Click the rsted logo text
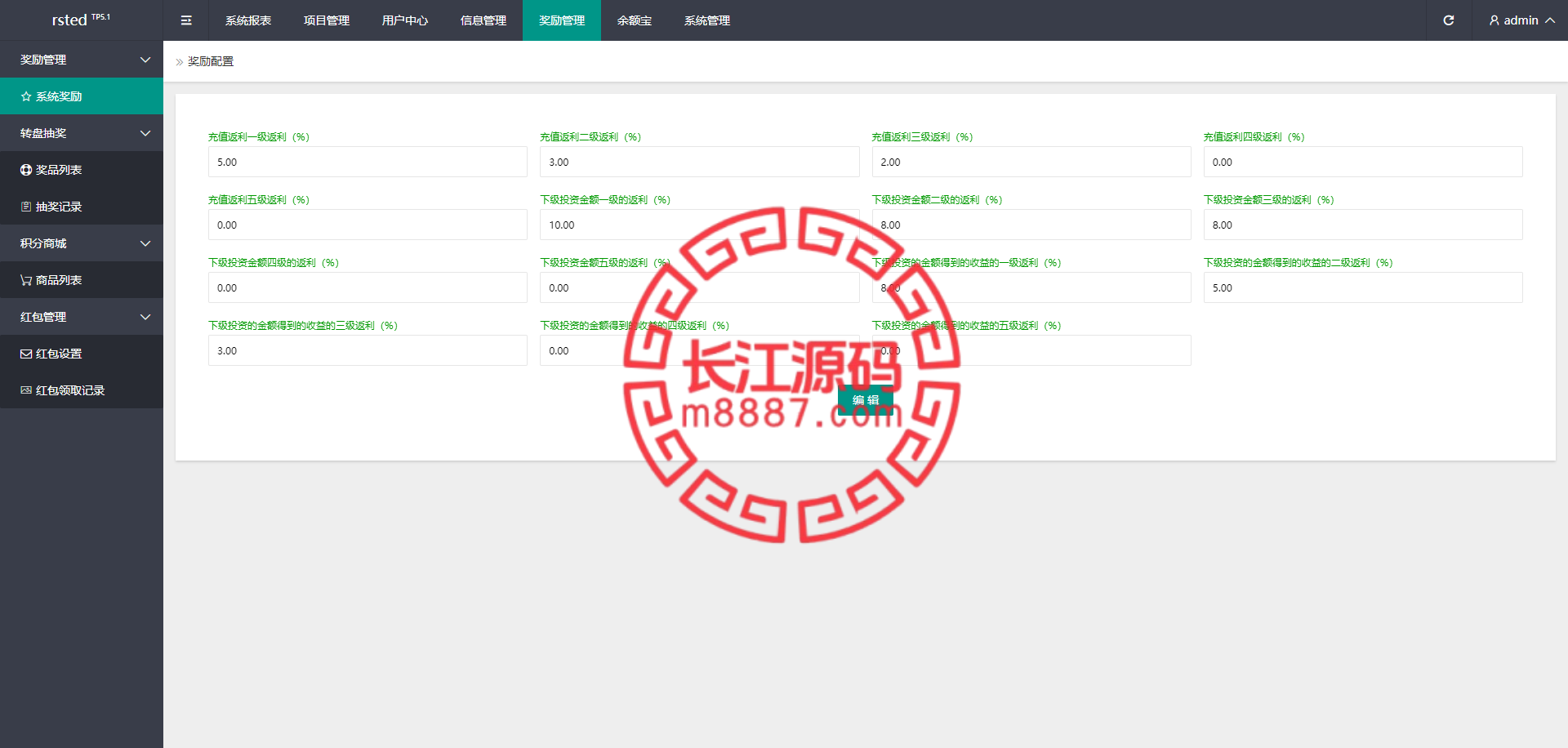Image resolution: width=1568 pixels, height=748 pixels. point(69,20)
